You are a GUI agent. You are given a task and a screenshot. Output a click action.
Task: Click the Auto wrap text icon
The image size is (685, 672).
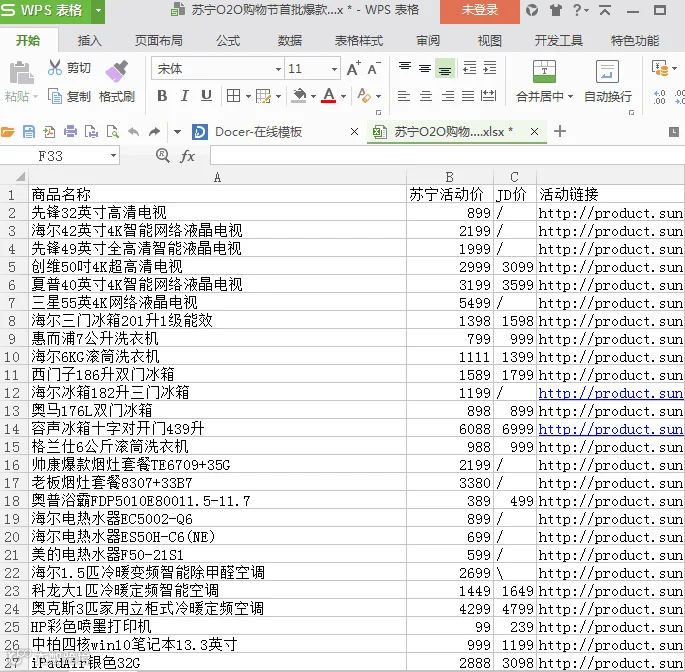(607, 72)
